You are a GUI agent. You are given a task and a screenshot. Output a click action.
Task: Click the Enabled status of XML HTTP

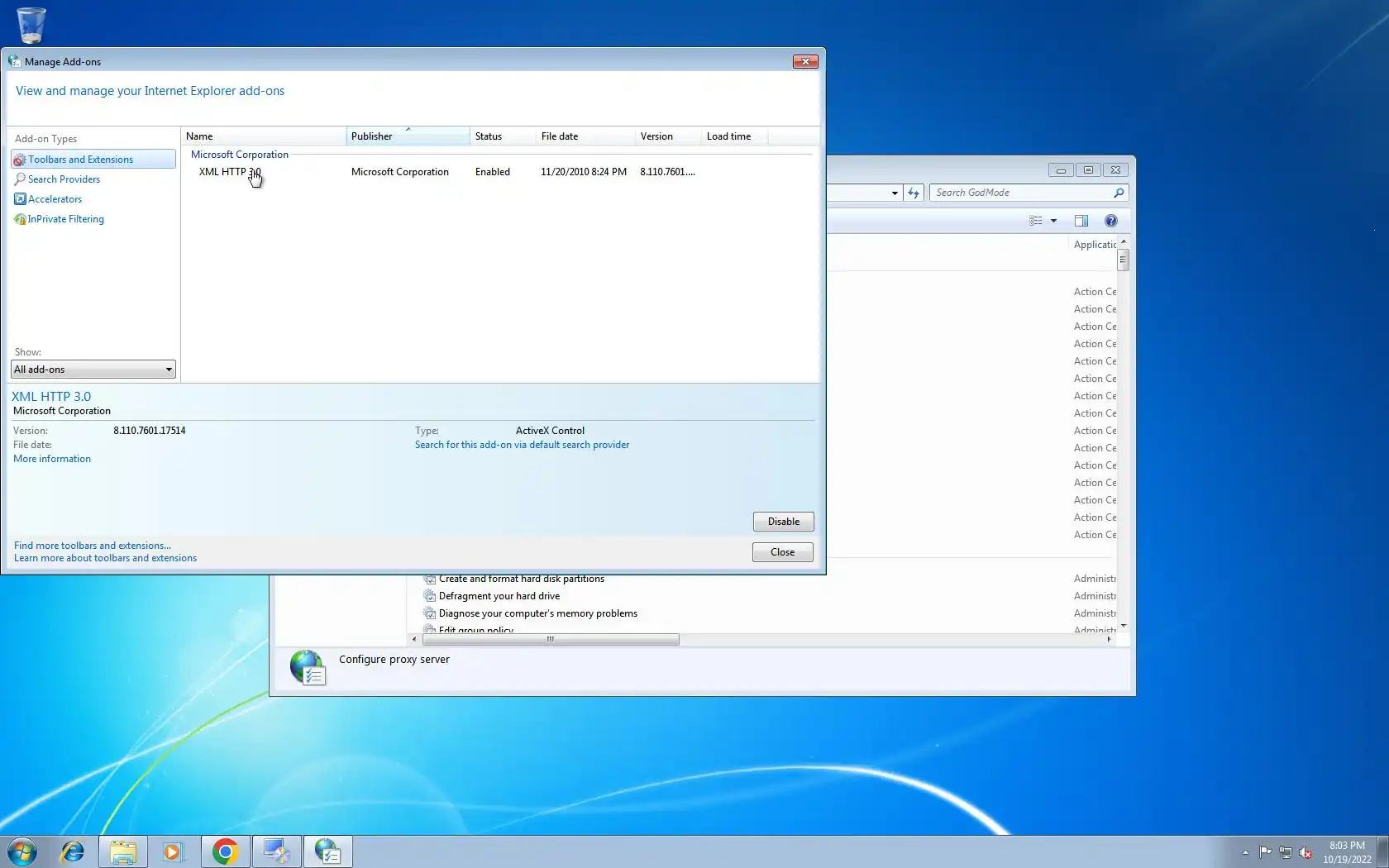(493, 172)
